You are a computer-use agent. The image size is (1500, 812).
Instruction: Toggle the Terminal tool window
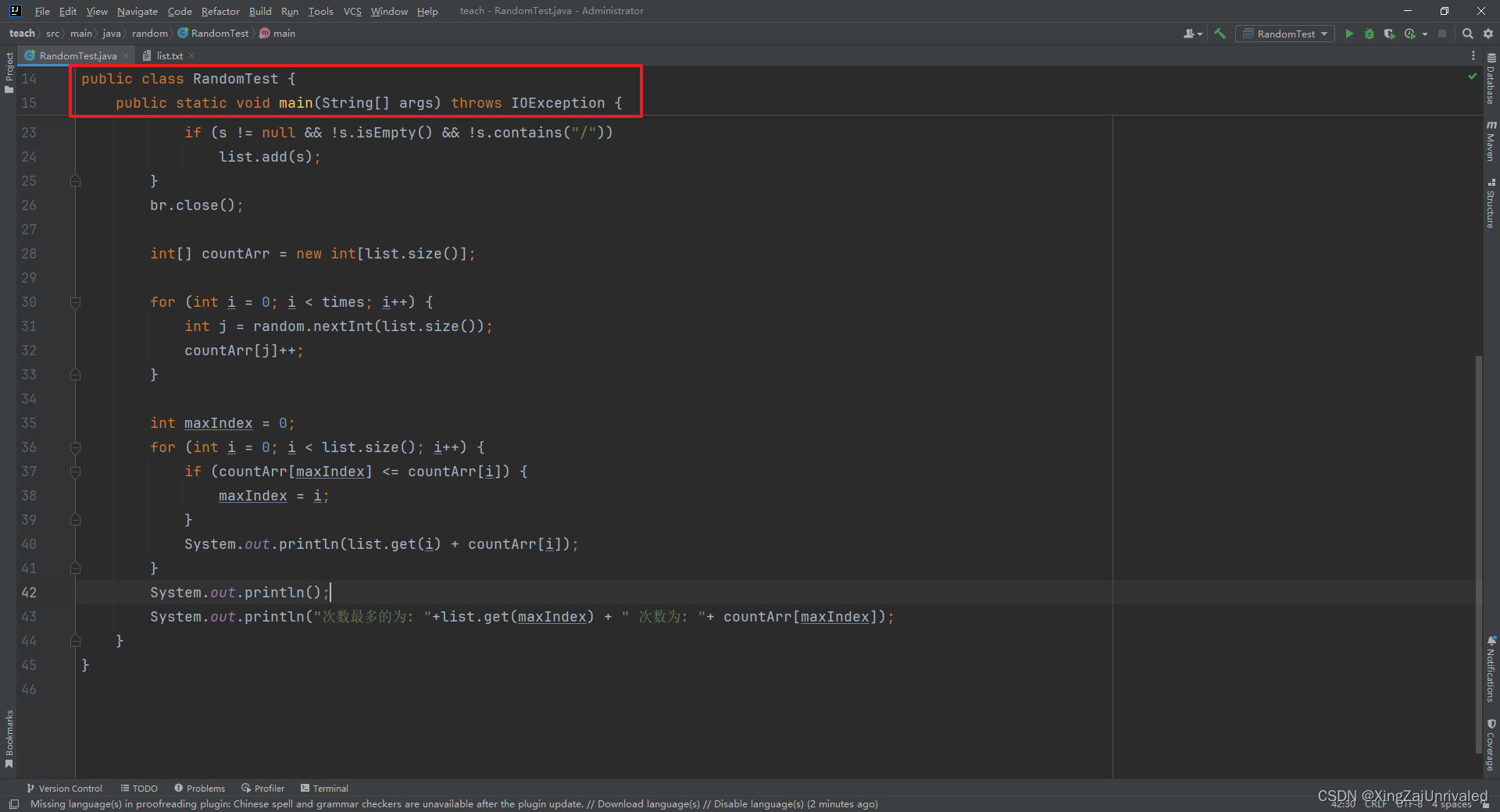[x=324, y=788]
